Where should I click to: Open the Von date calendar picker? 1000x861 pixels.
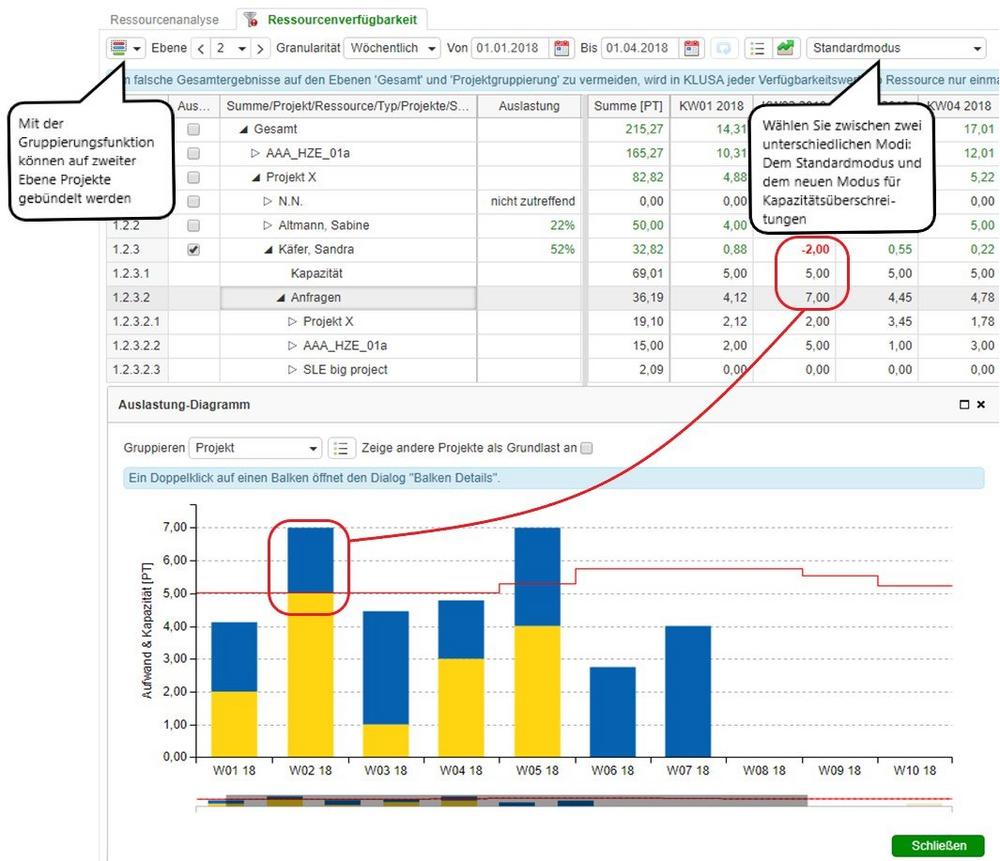[562, 48]
